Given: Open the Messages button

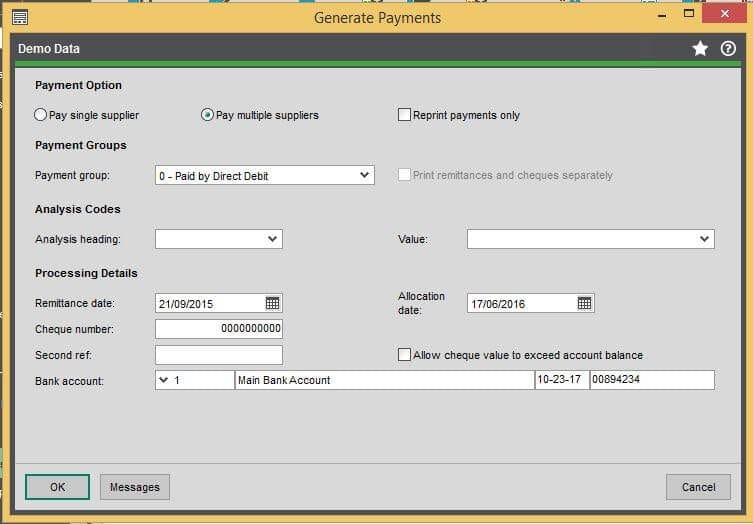Looking at the screenshot, I should point(134,487).
